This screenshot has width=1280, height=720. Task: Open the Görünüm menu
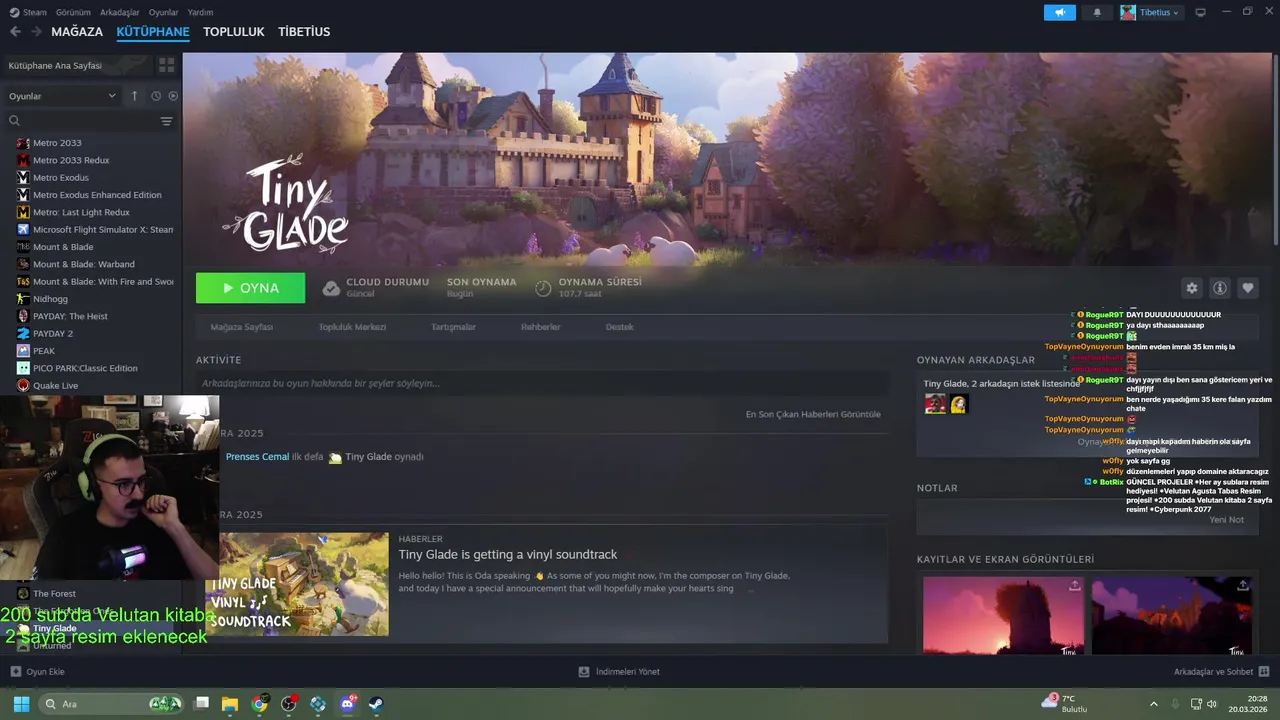73,12
